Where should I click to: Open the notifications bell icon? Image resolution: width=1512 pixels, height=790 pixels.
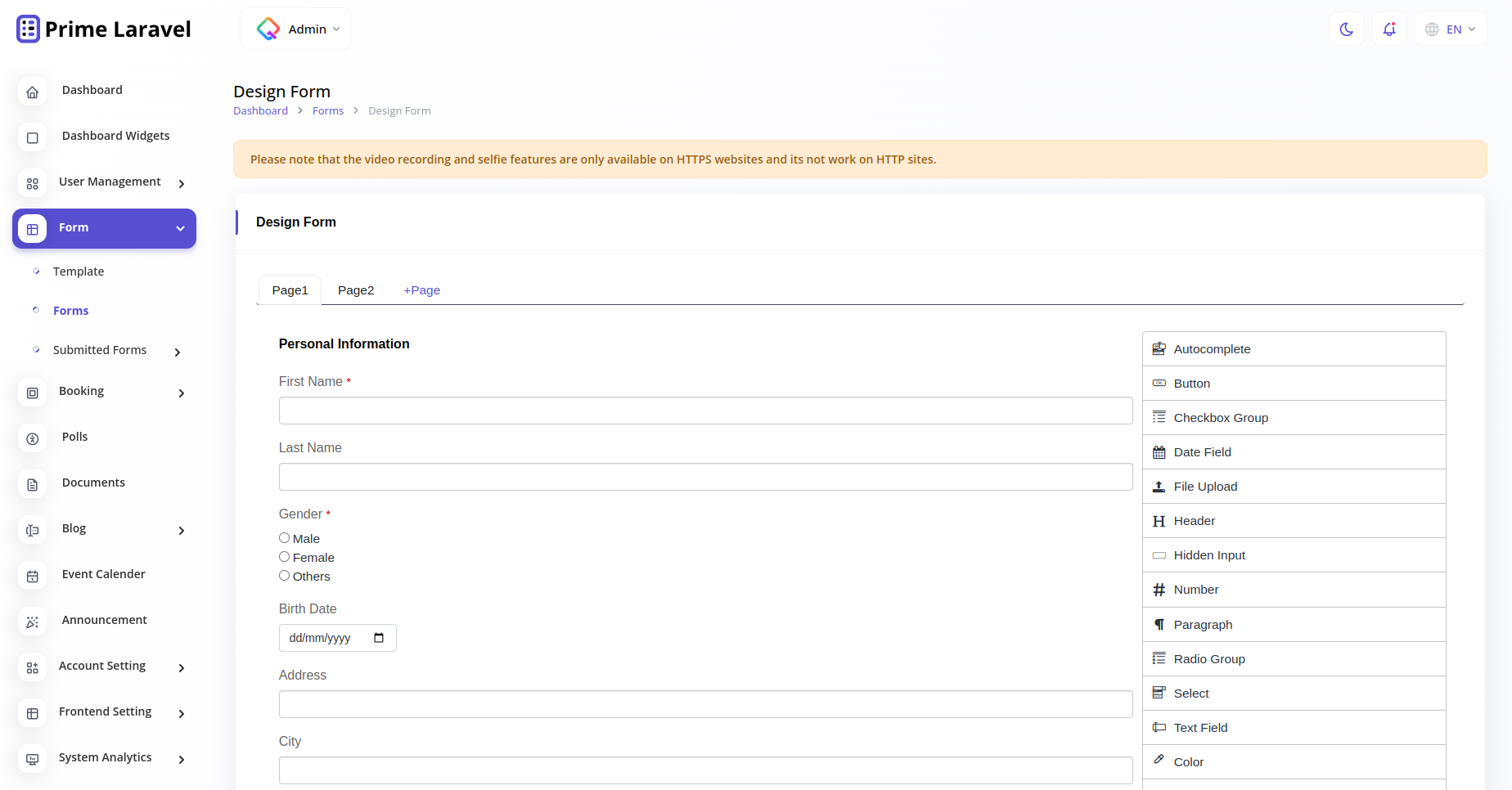(1388, 29)
